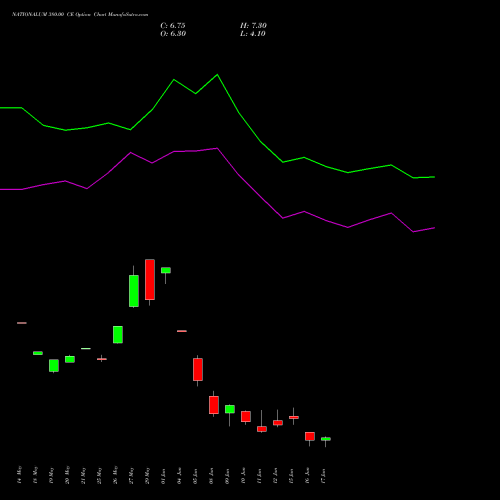The width and height of the screenshot is (500, 500).
Task: Select the red candlestick for 05 Jun
Action: click(x=198, y=369)
